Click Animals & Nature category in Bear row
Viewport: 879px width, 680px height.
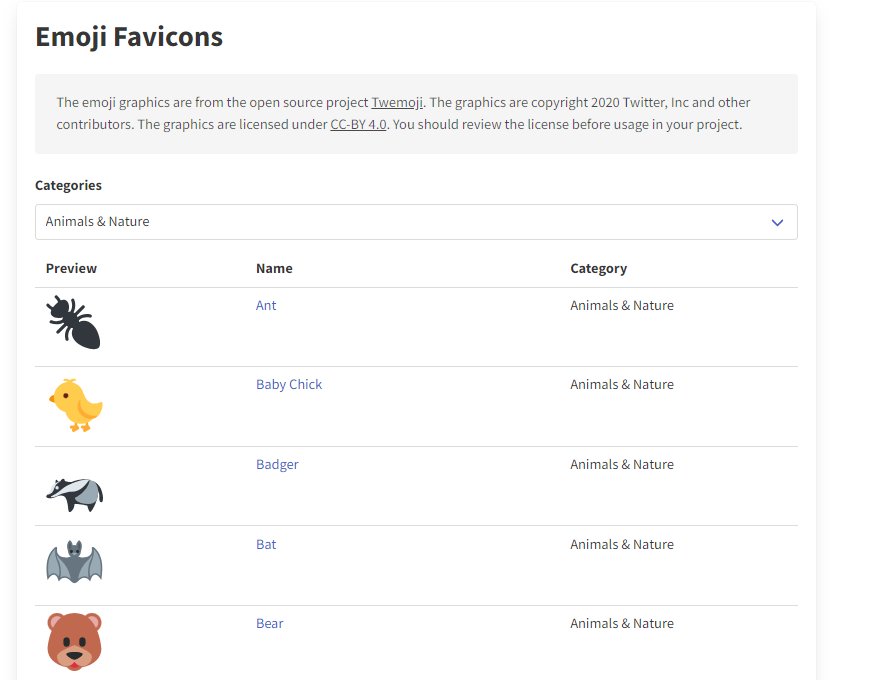[x=622, y=623]
